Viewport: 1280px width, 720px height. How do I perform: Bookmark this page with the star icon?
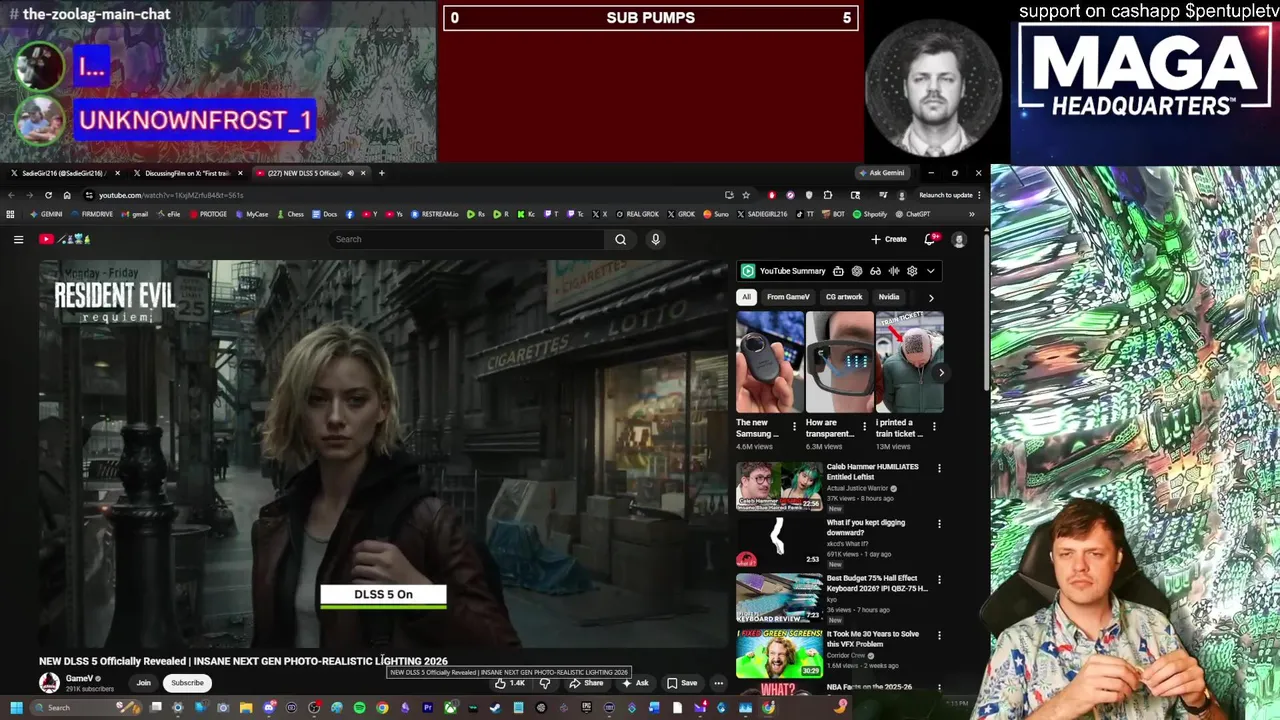(746, 195)
